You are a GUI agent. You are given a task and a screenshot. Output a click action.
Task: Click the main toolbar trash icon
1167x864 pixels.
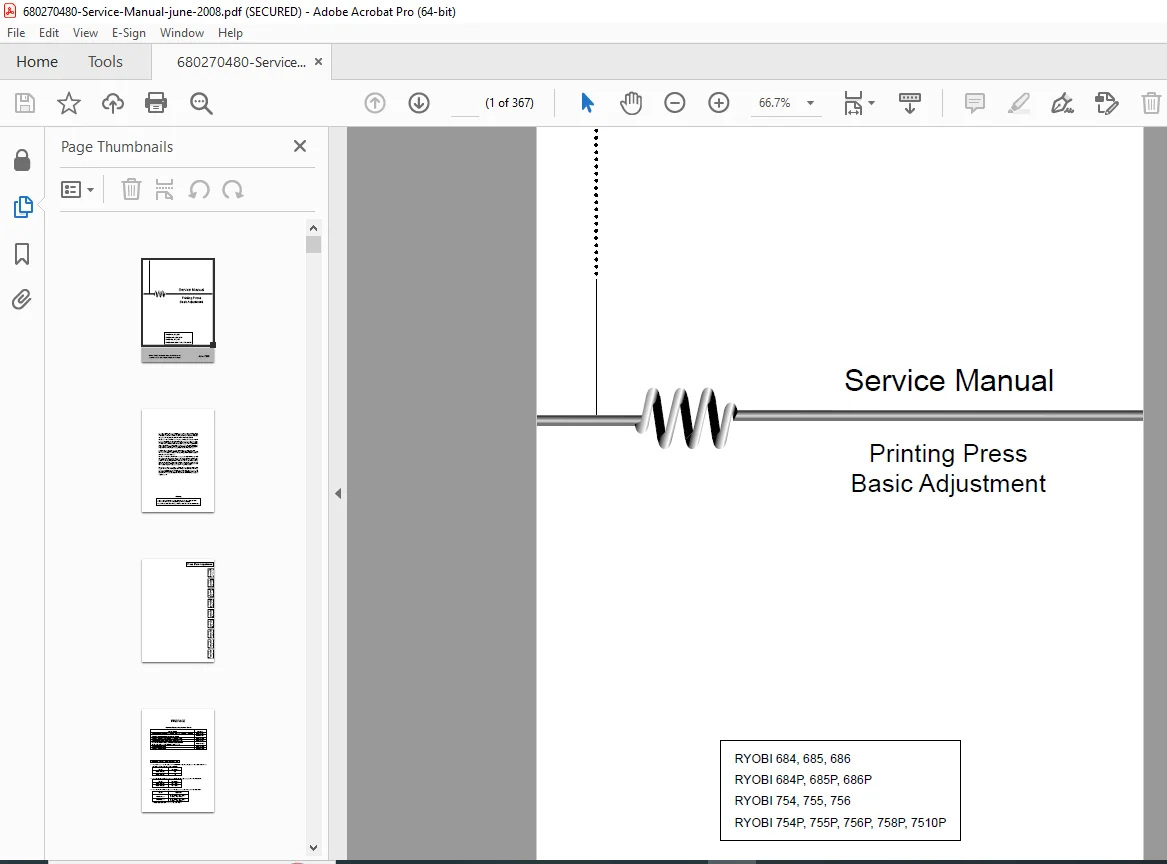(1151, 103)
